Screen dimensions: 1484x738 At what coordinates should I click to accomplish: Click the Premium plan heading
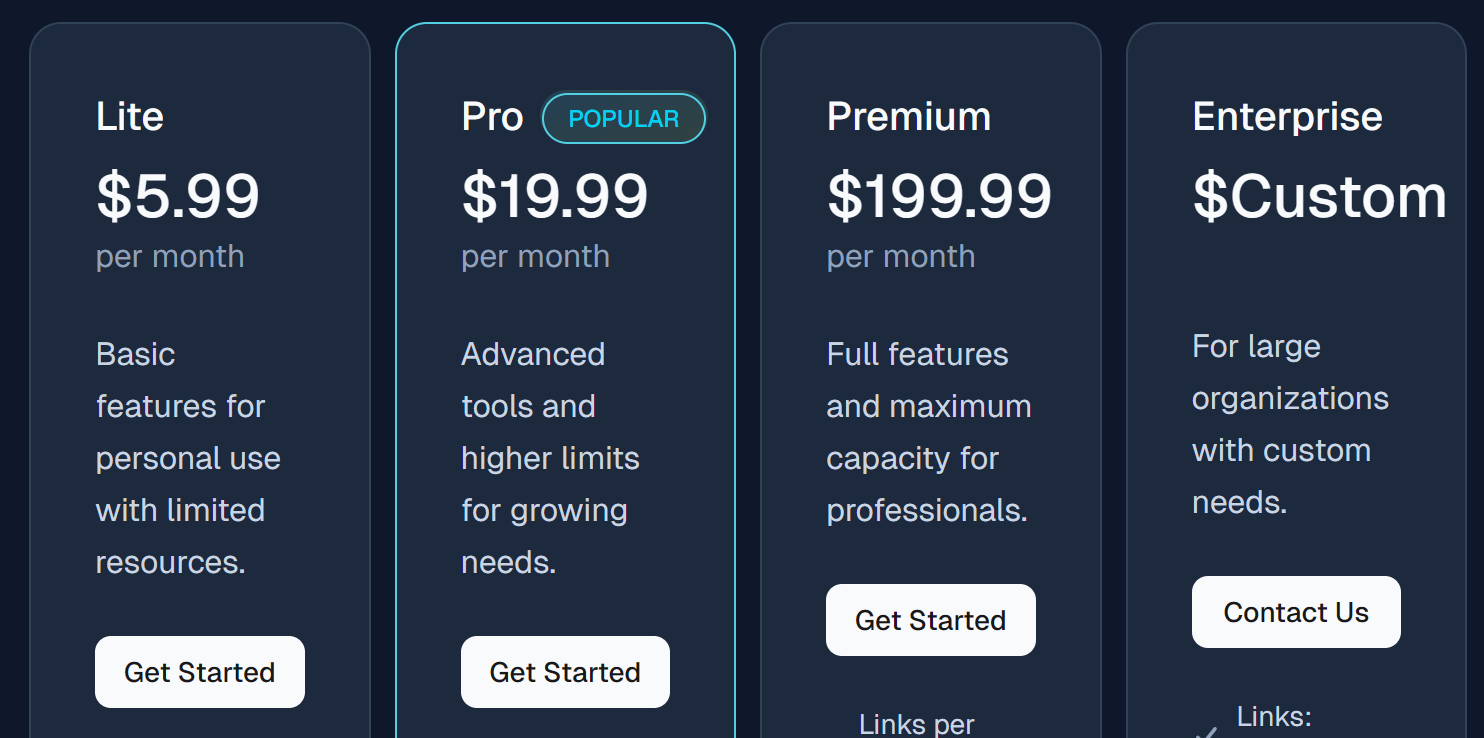(x=908, y=117)
